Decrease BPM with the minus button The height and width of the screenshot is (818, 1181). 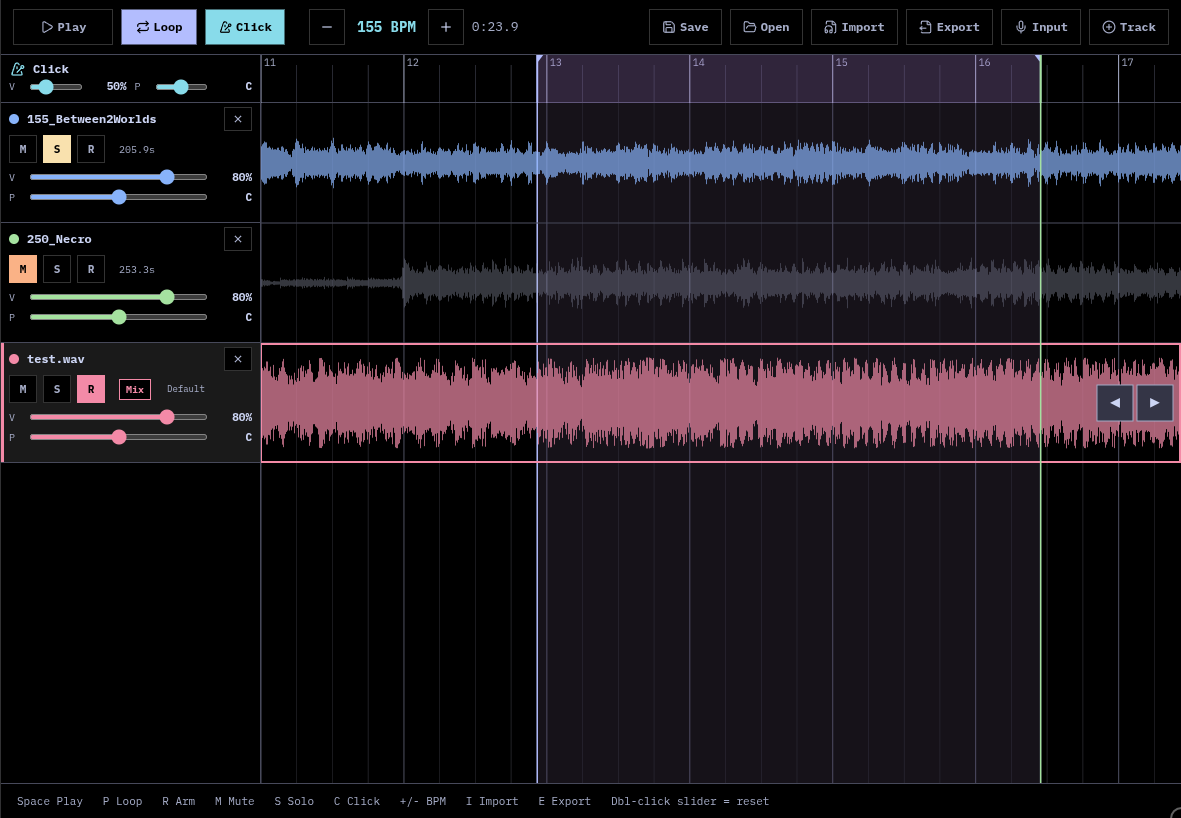coord(327,27)
